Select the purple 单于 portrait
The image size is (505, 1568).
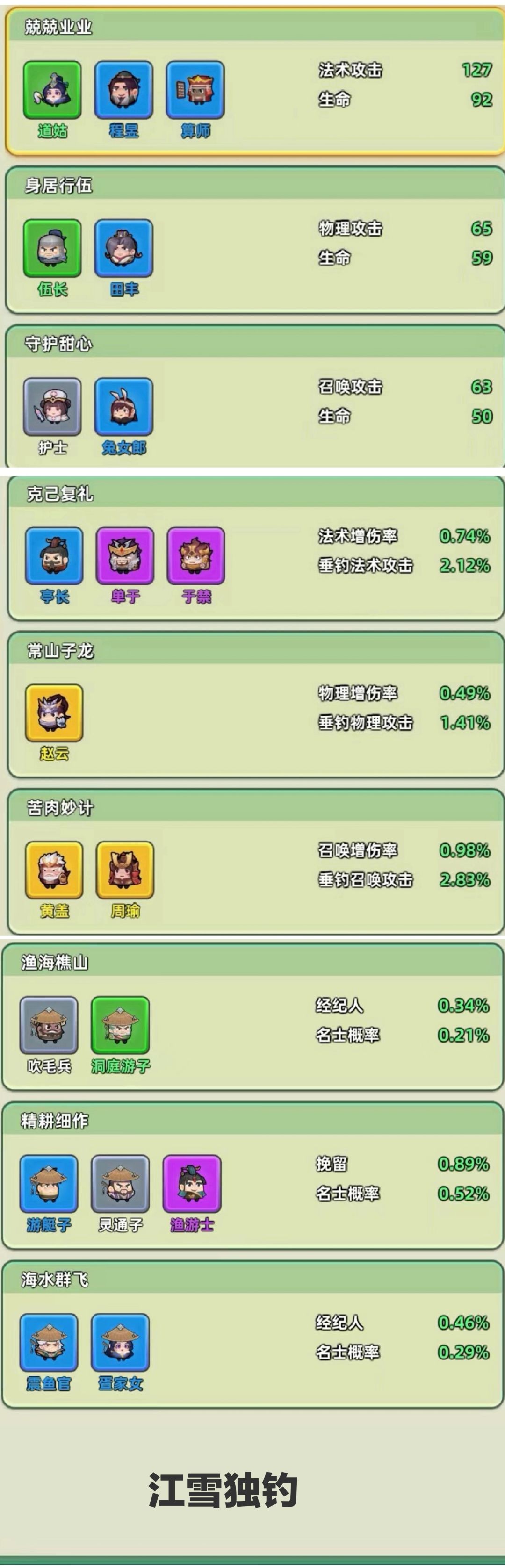(x=125, y=556)
